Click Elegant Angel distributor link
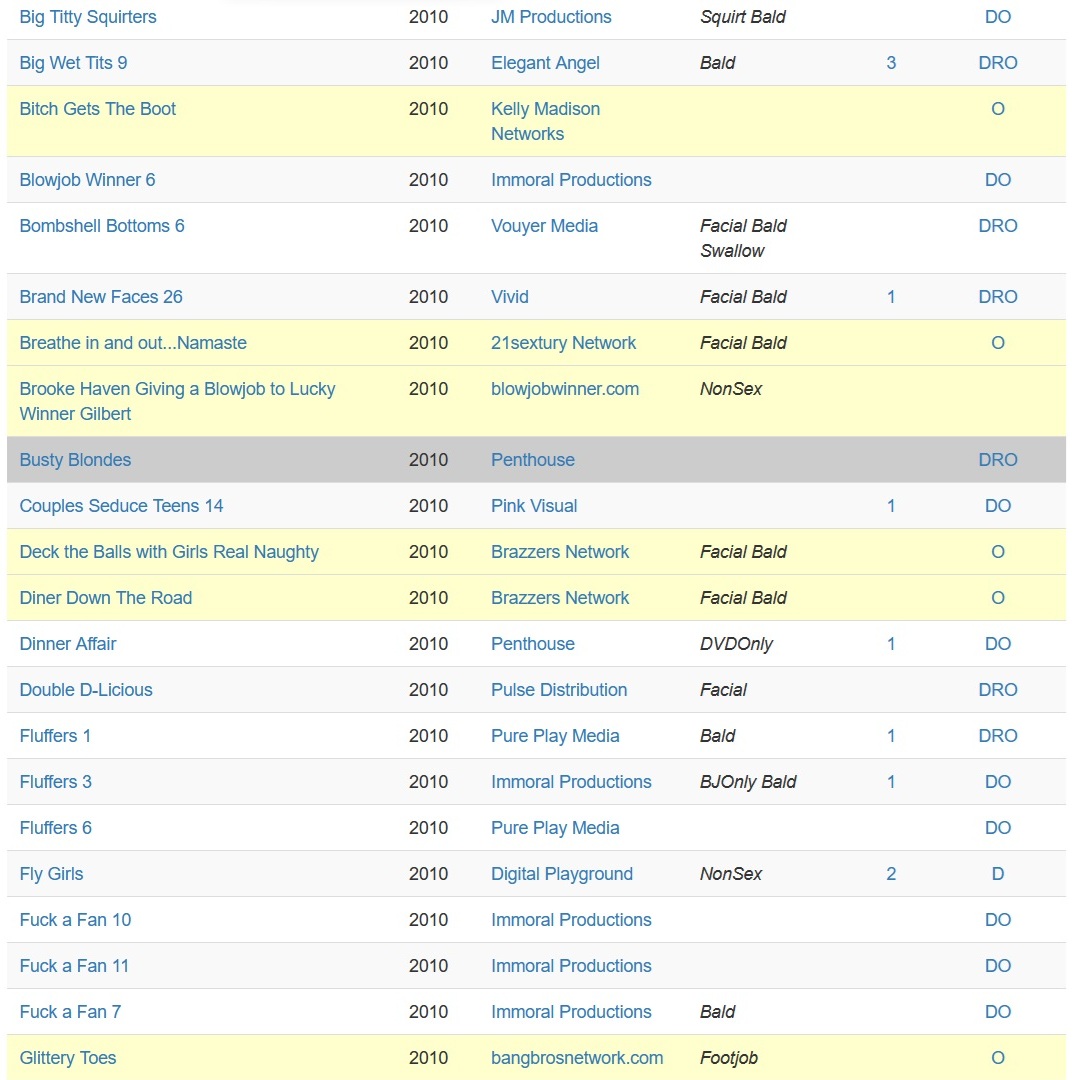1080x1080 pixels. coord(545,63)
